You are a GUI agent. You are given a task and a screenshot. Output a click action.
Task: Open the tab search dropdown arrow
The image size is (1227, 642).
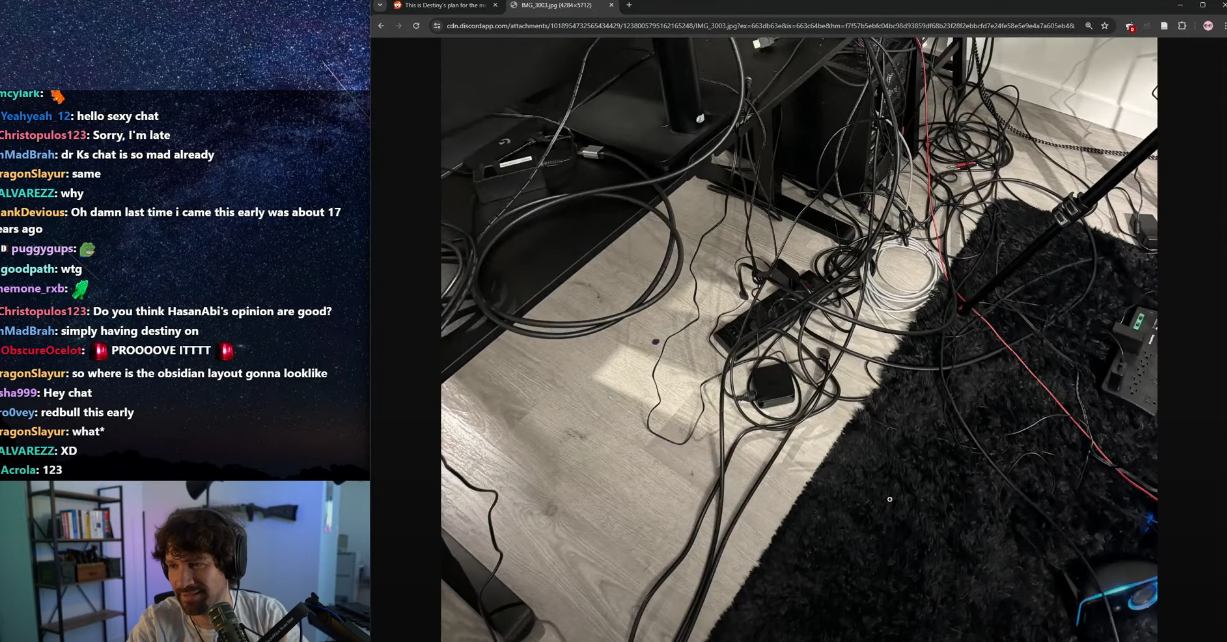380,5
